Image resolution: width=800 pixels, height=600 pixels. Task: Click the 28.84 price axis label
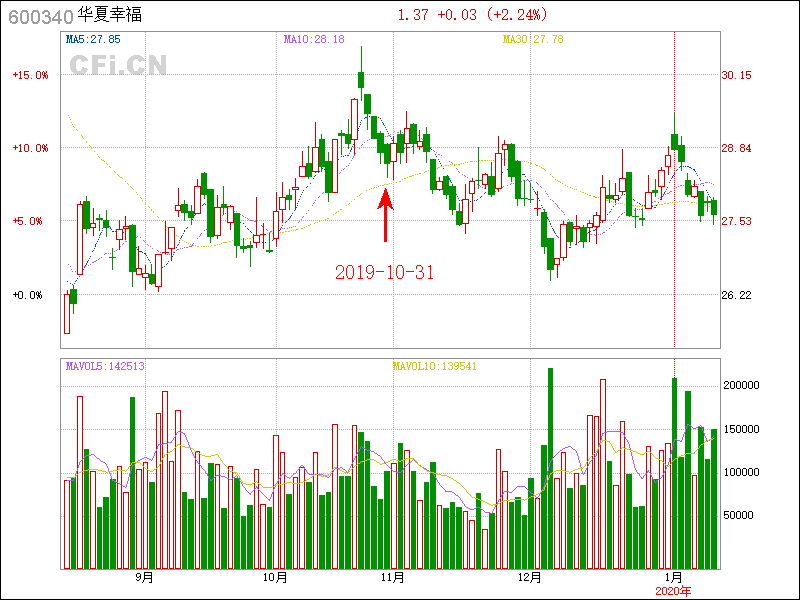pyautogui.click(x=736, y=148)
